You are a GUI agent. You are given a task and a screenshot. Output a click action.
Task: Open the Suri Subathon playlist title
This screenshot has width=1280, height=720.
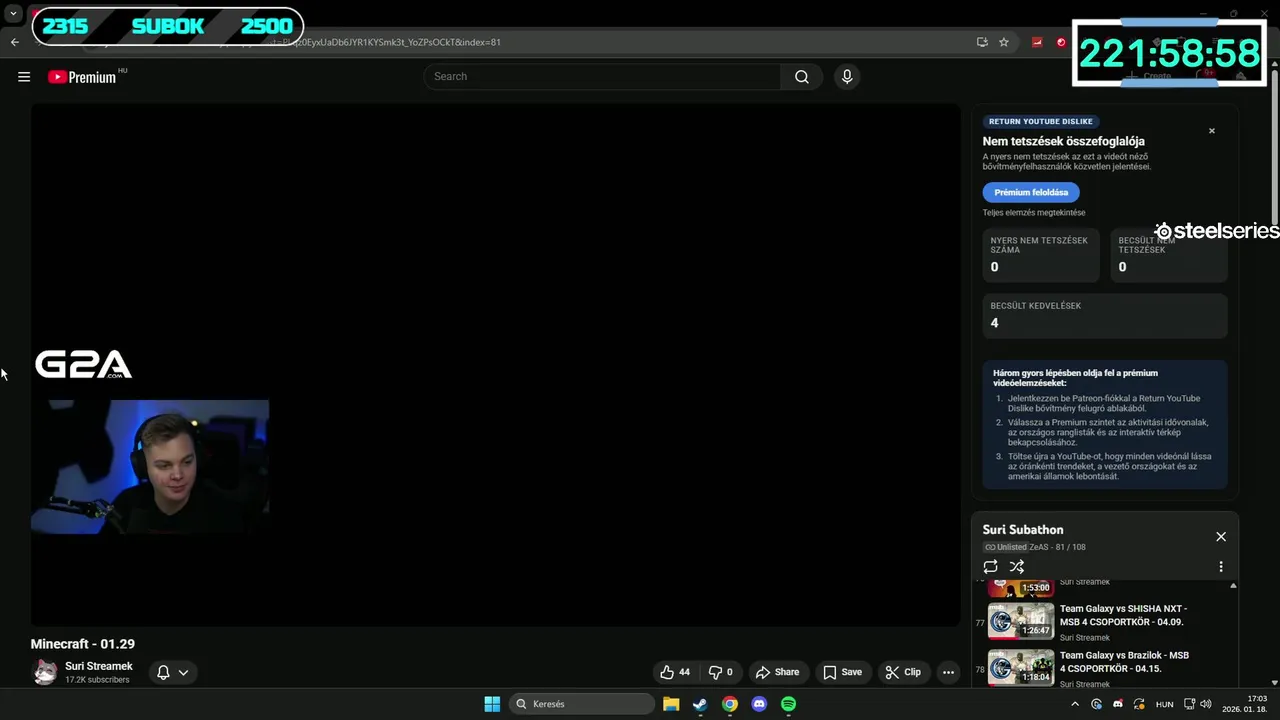(x=1022, y=530)
